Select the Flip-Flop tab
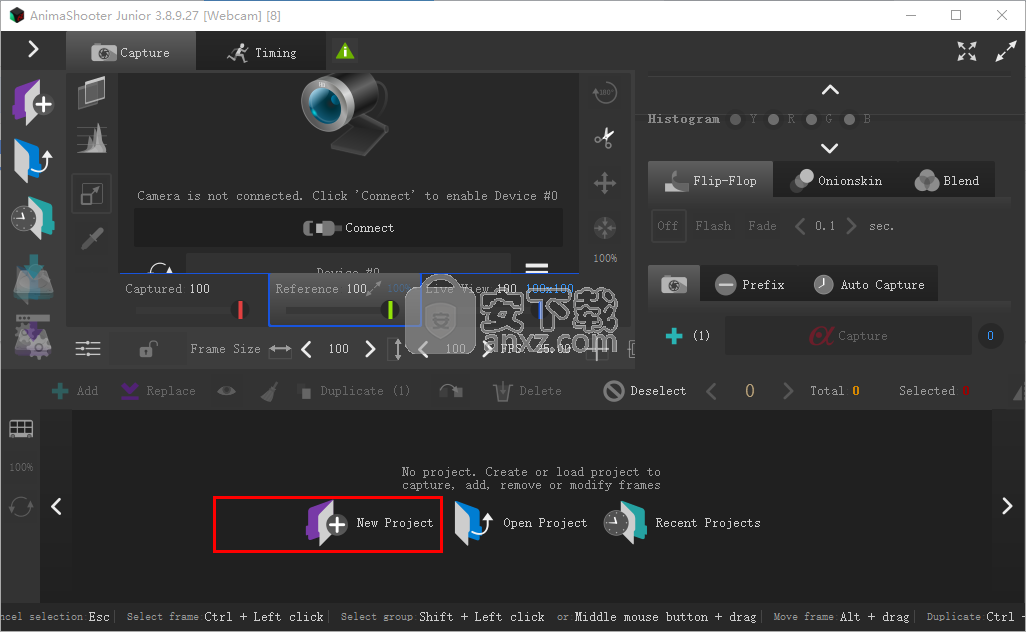 (711, 181)
